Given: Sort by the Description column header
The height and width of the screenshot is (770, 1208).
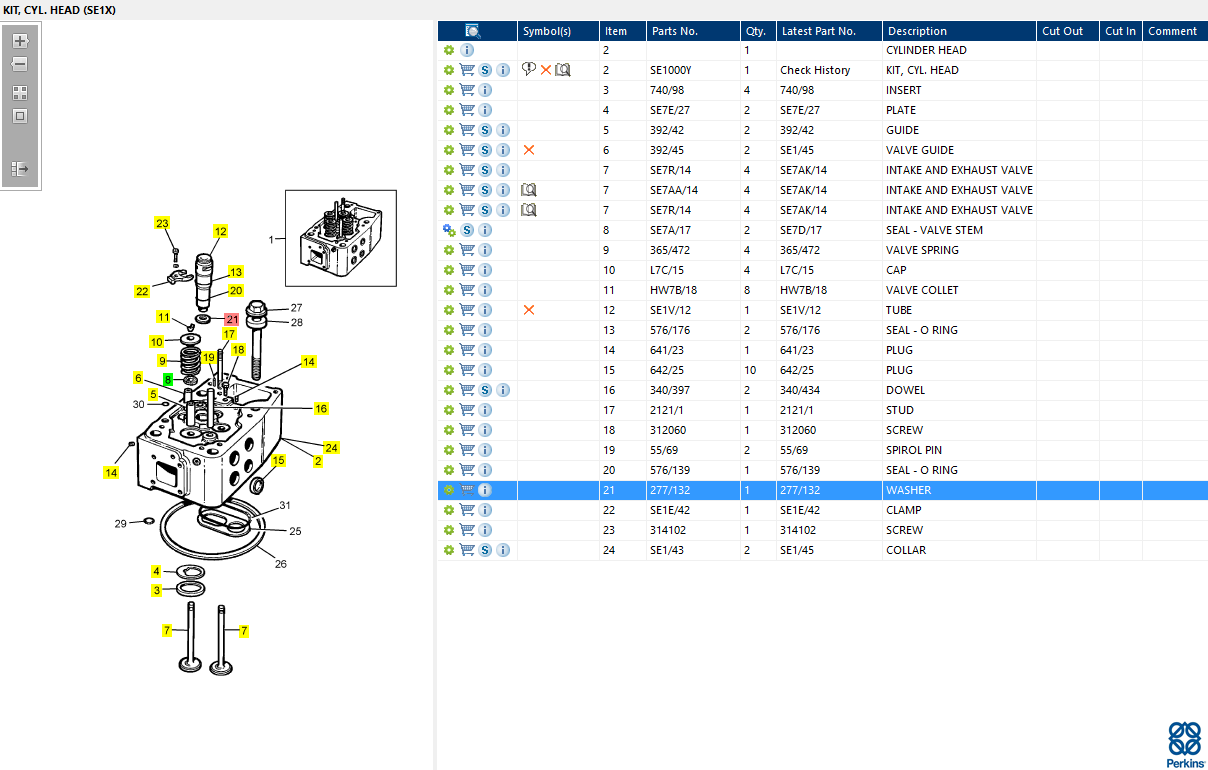Looking at the screenshot, I should click(x=959, y=31).
